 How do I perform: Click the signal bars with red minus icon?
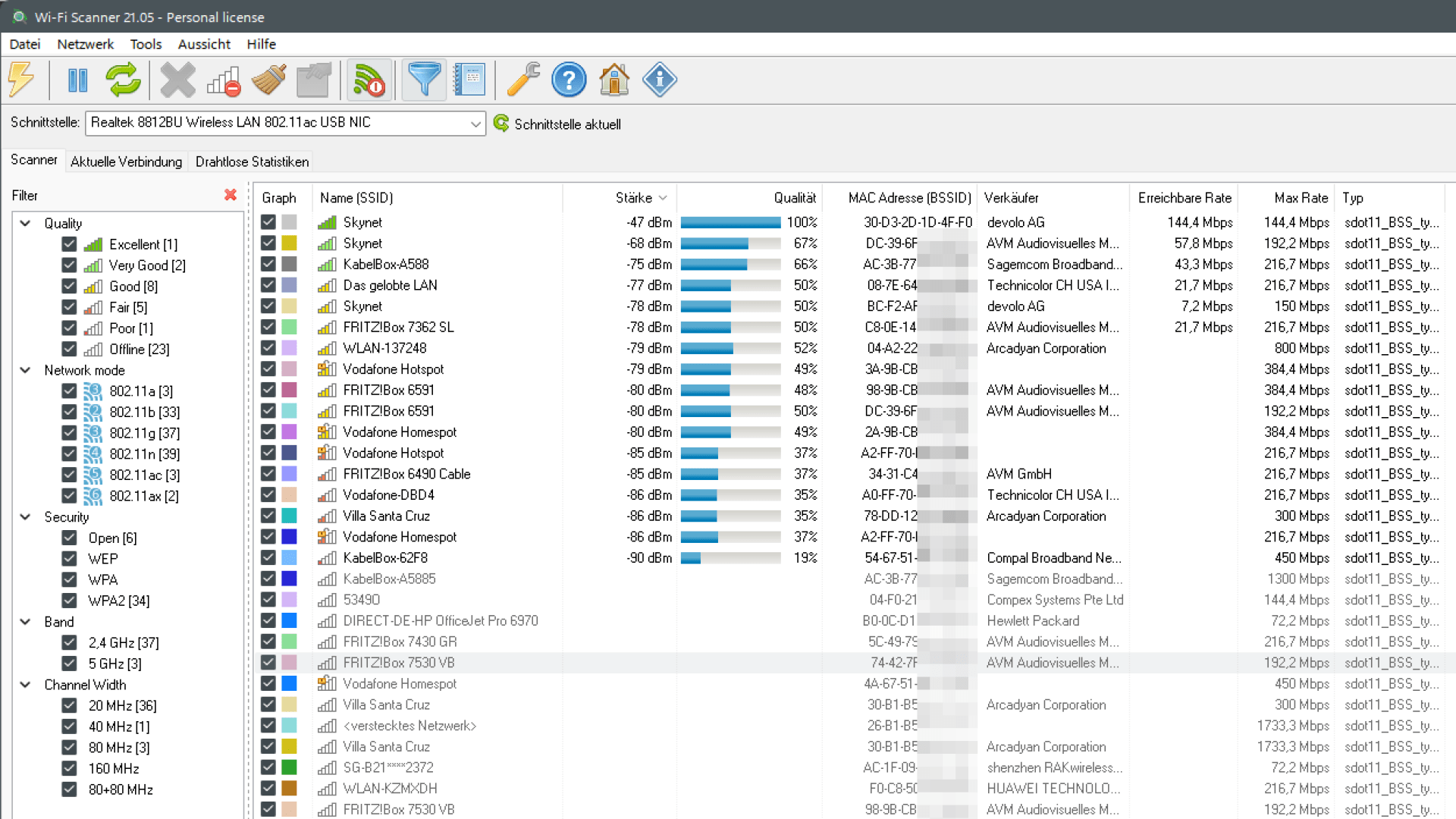tap(224, 80)
